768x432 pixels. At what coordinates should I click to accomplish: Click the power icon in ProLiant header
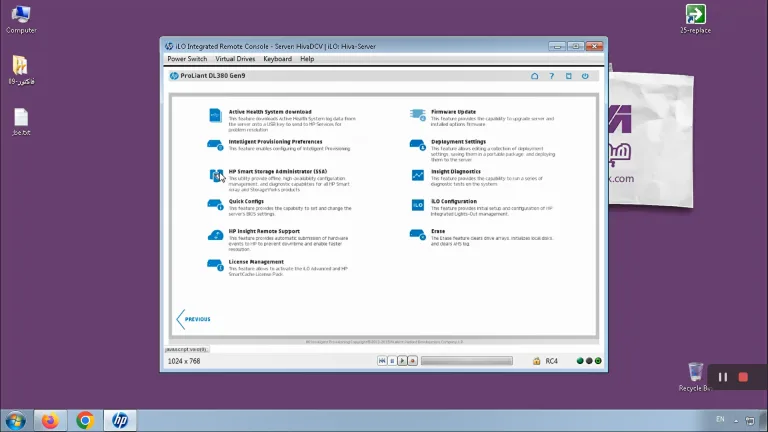coord(585,76)
